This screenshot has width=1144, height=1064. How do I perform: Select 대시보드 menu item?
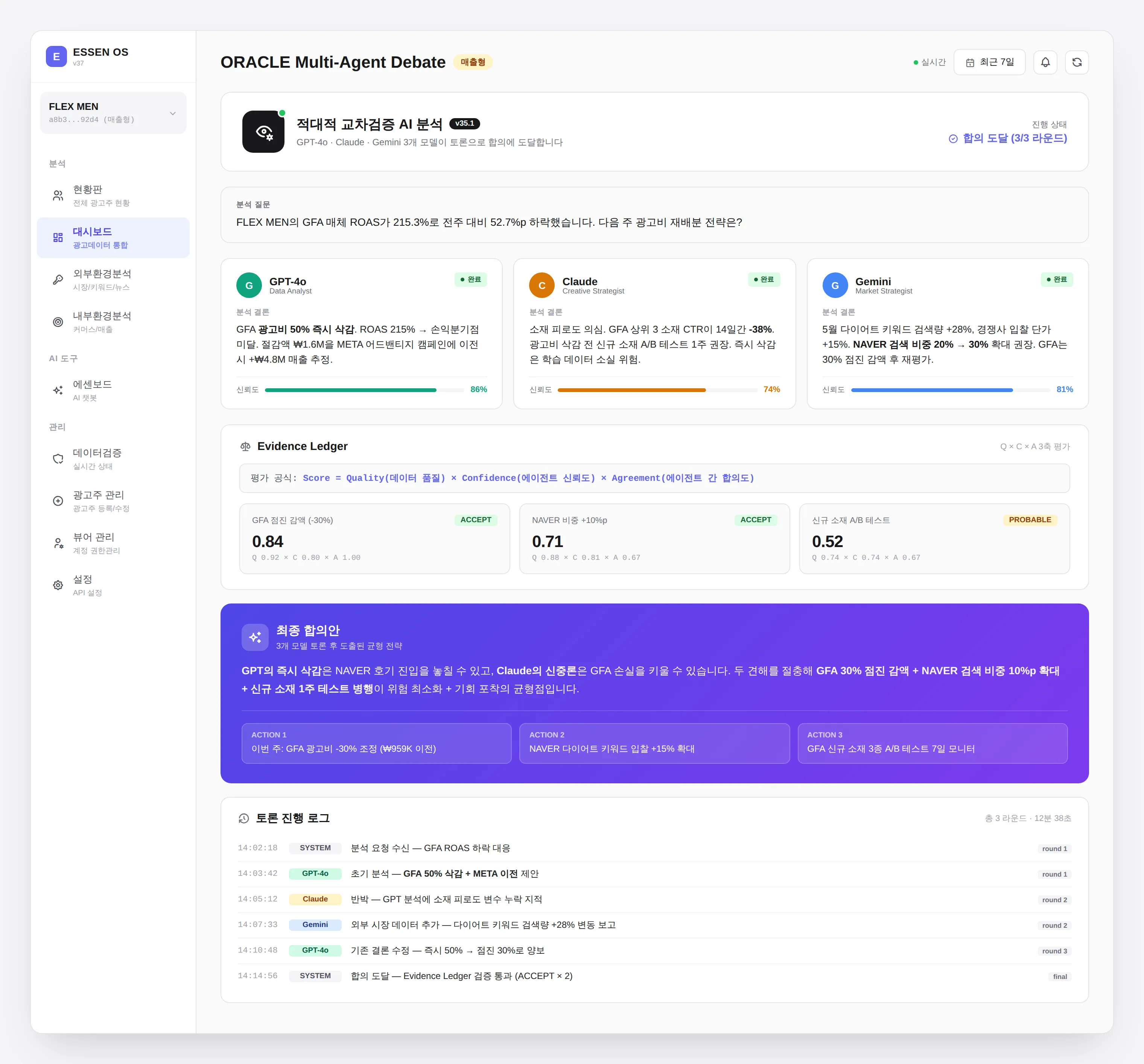[x=113, y=238]
